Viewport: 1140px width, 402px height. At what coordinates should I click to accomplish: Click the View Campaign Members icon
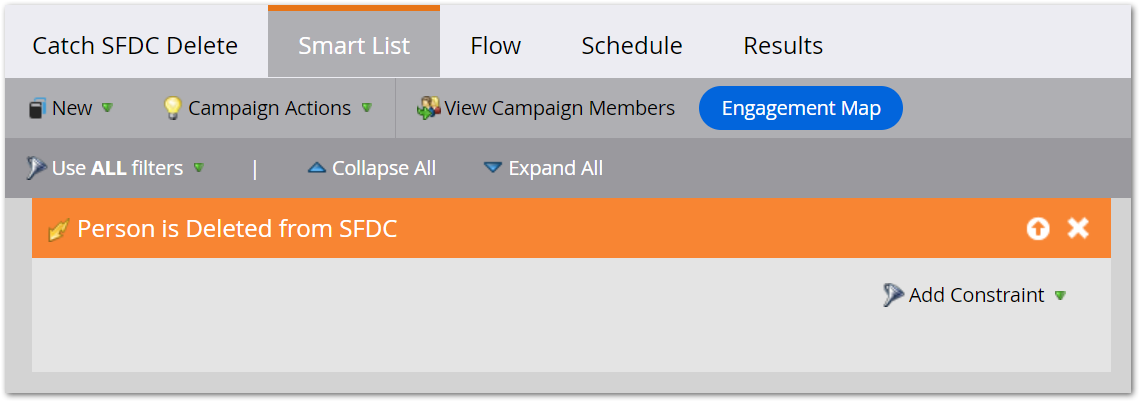[430, 108]
